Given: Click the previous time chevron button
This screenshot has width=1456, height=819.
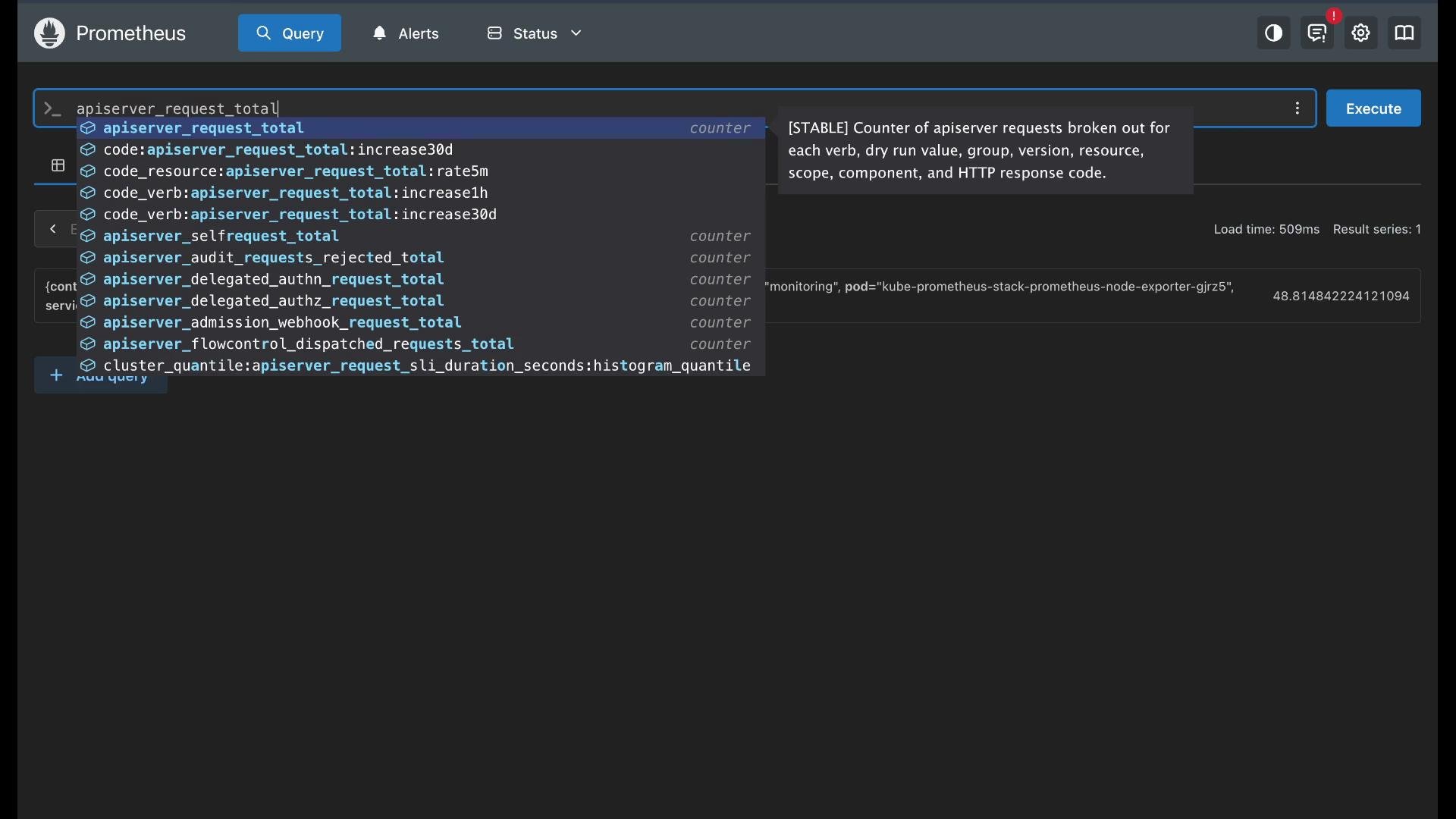Looking at the screenshot, I should [x=52, y=229].
